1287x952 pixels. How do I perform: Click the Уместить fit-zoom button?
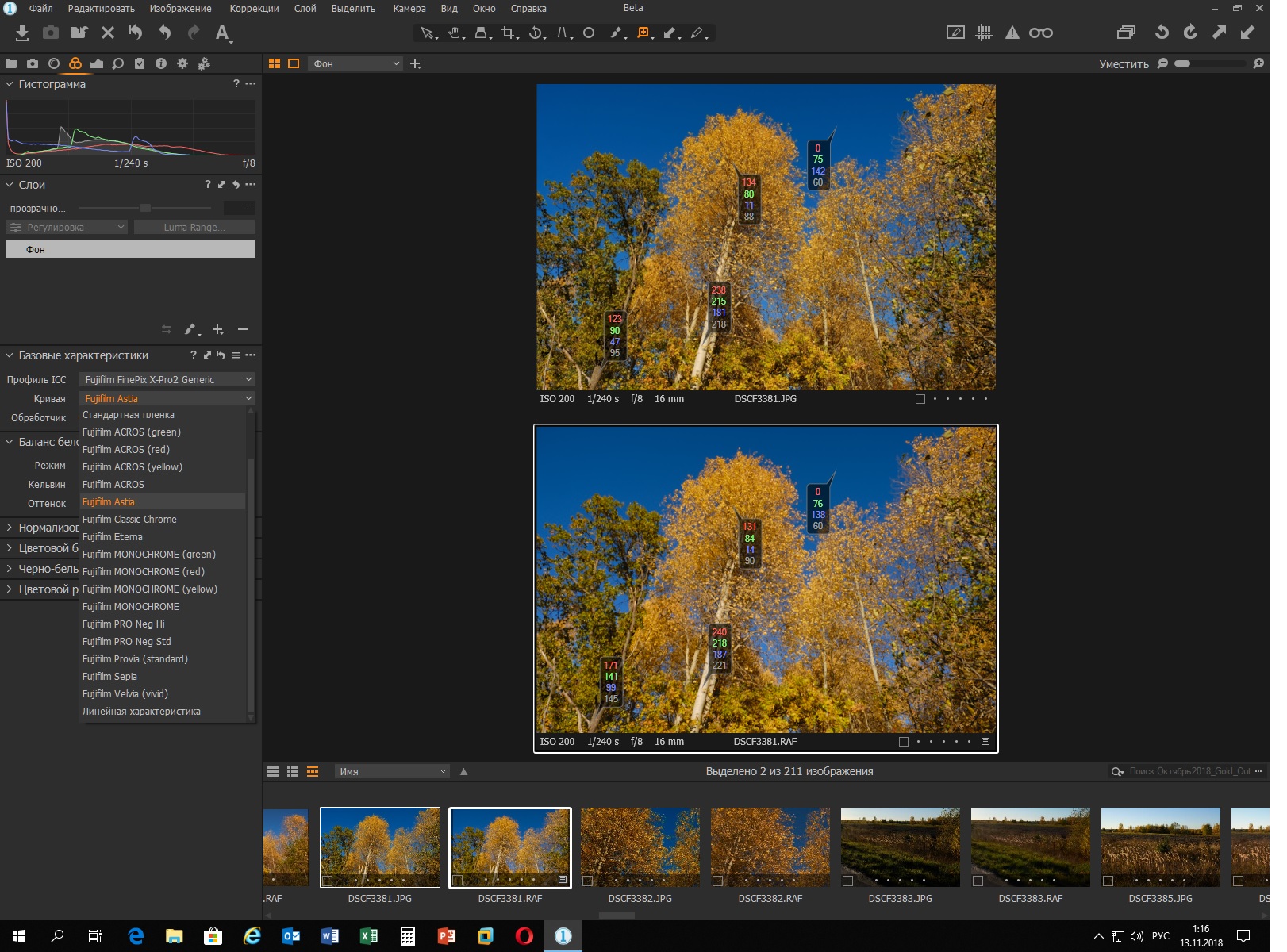tap(1124, 64)
